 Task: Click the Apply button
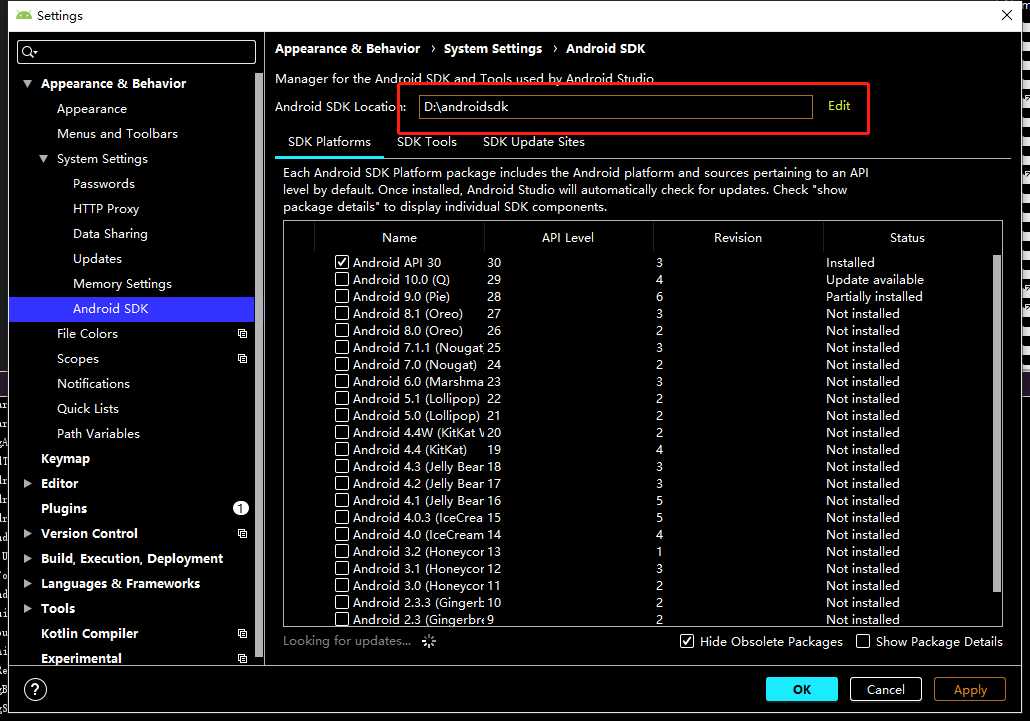970,689
